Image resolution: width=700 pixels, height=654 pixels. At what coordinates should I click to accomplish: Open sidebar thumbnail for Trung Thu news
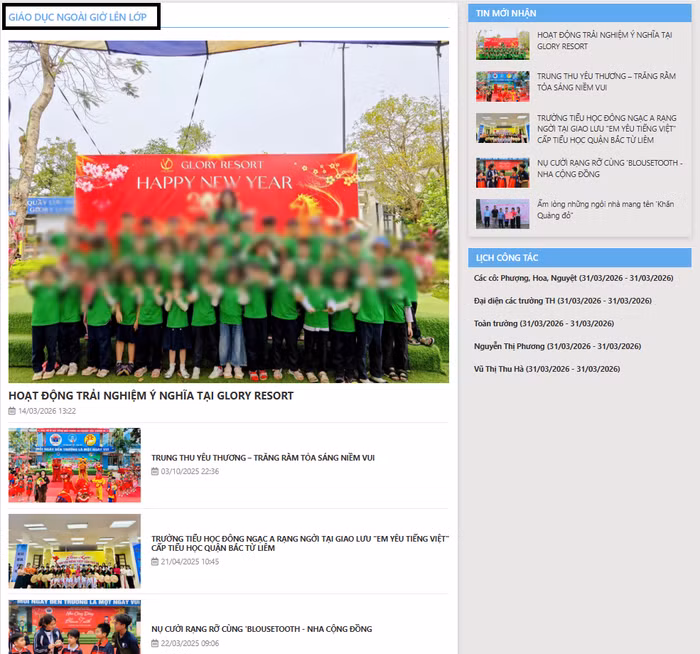[x=503, y=87]
